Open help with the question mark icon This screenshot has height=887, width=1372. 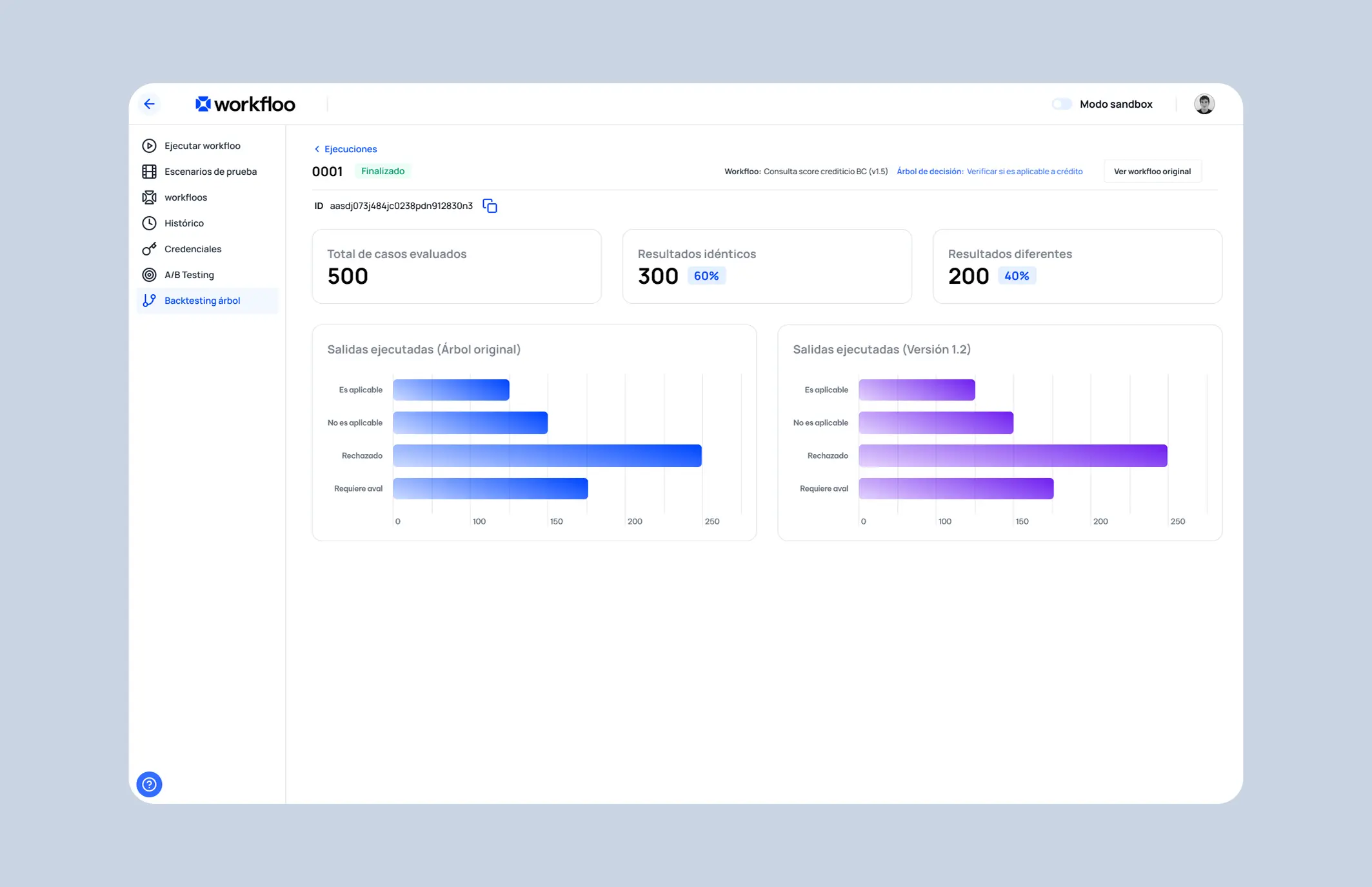coord(149,784)
